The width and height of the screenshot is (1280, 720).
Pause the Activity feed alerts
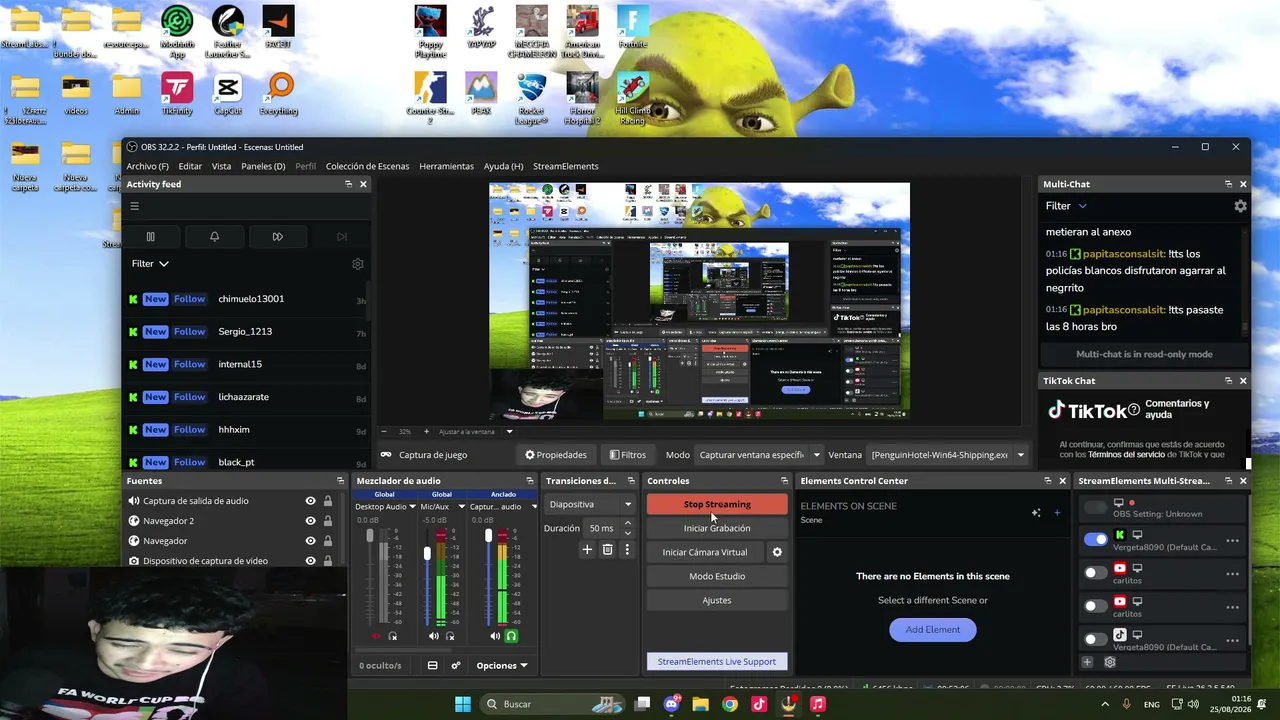151,237
